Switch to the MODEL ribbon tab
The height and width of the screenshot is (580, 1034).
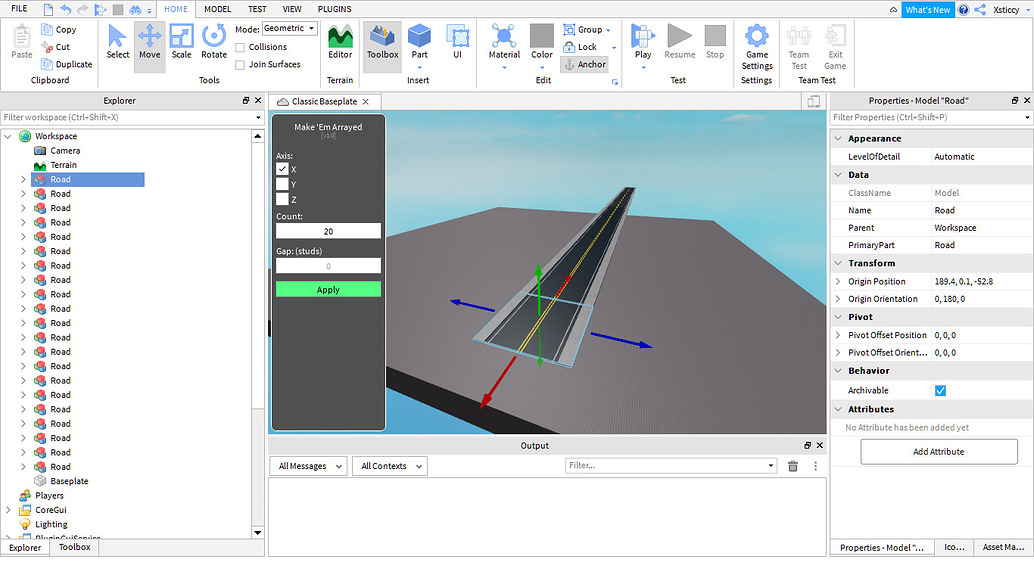tap(217, 9)
